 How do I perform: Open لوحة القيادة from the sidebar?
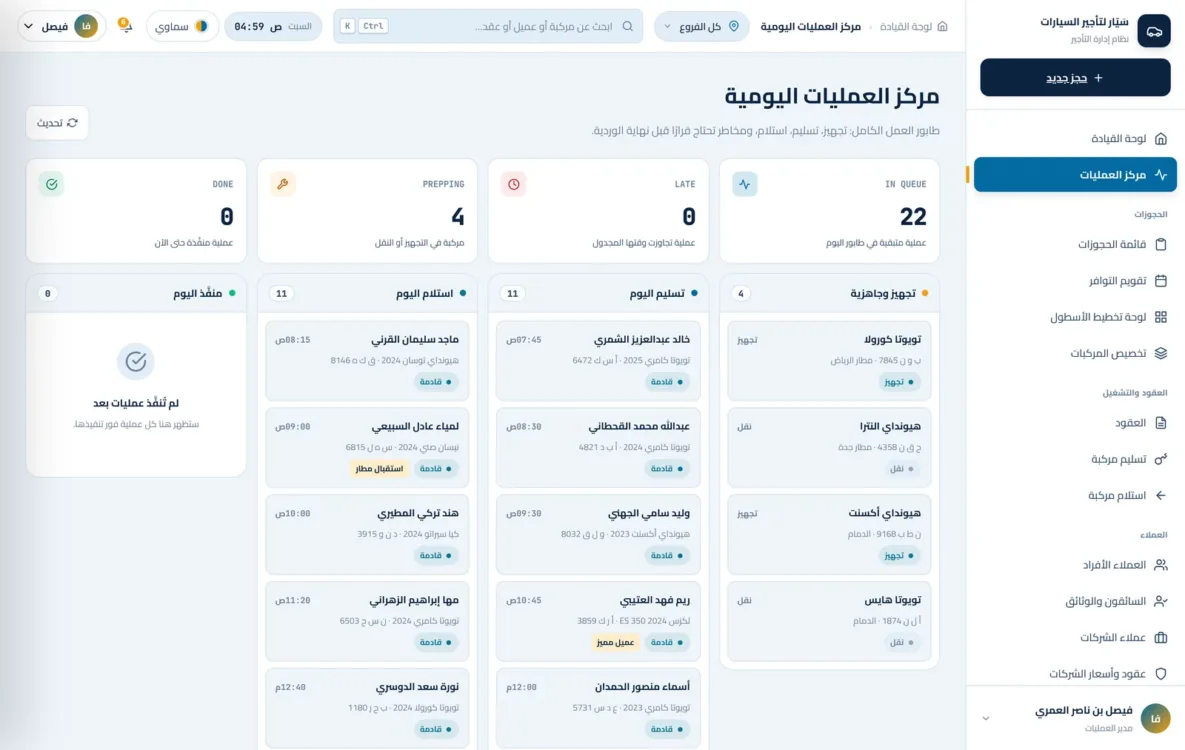coord(1075,138)
